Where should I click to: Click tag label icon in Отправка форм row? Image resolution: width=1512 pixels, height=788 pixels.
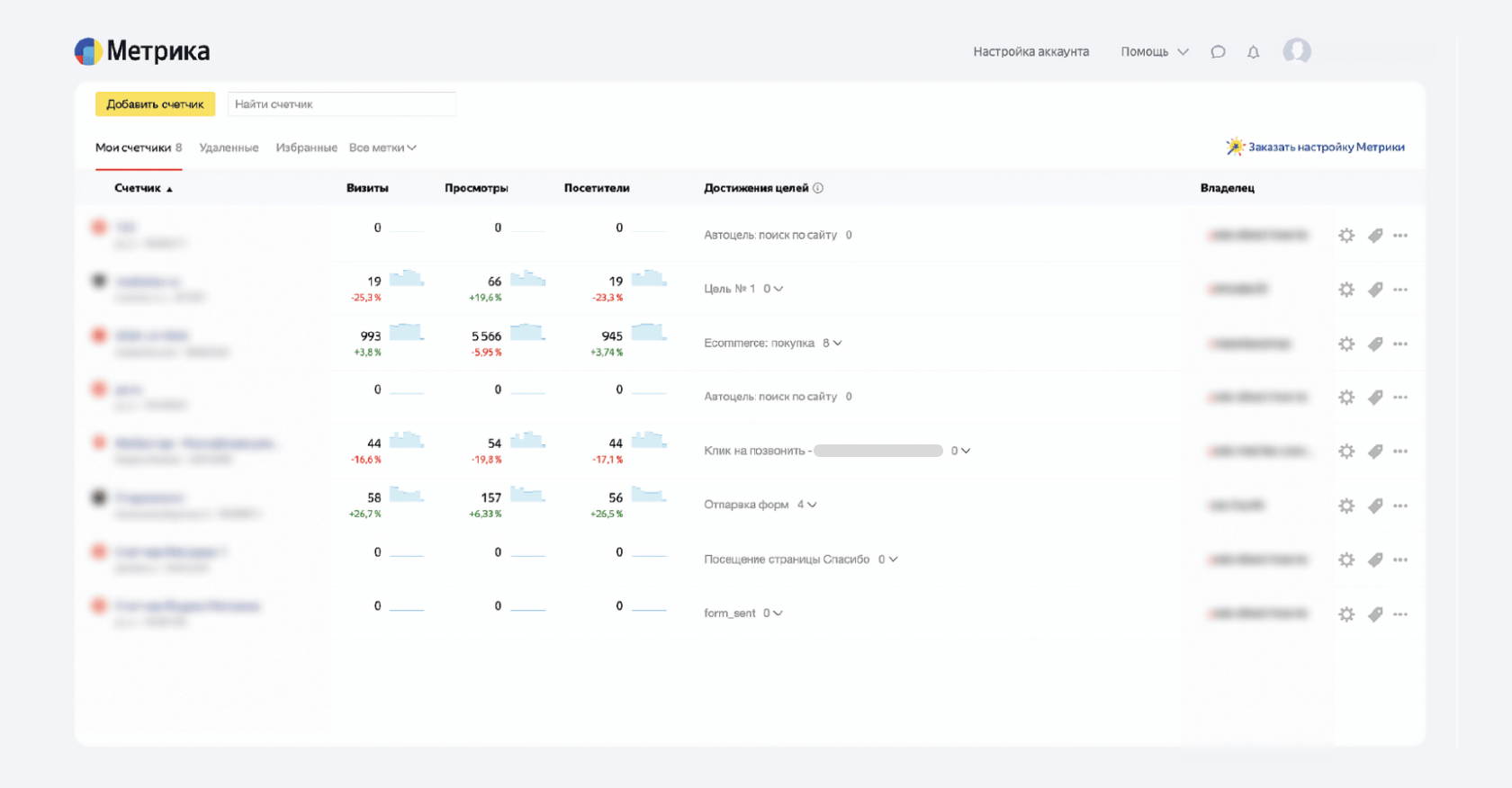[x=1375, y=506]
